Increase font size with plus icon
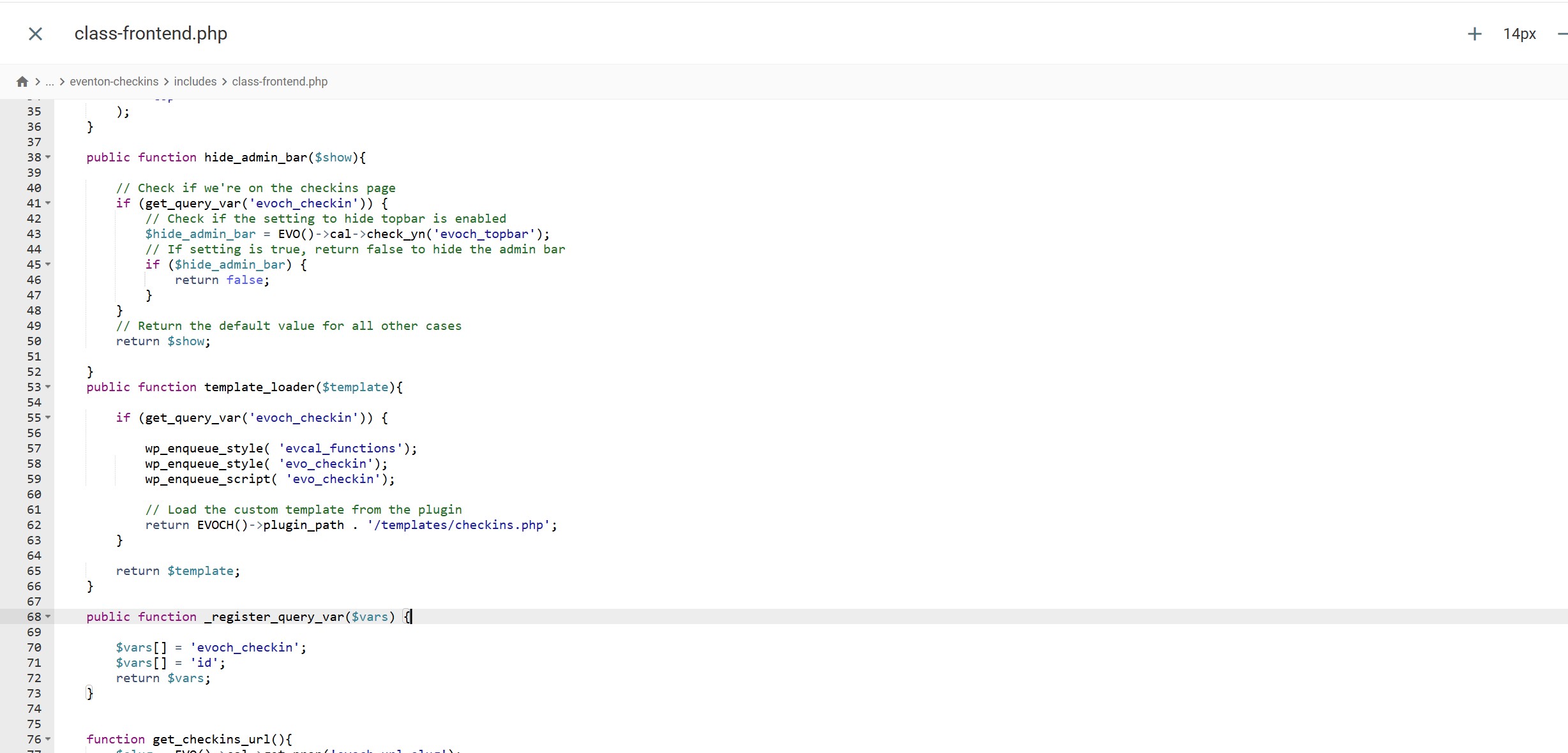The height and width of the screenshot is (753, 1568). pyautogui.click(x=1474, y=34)
